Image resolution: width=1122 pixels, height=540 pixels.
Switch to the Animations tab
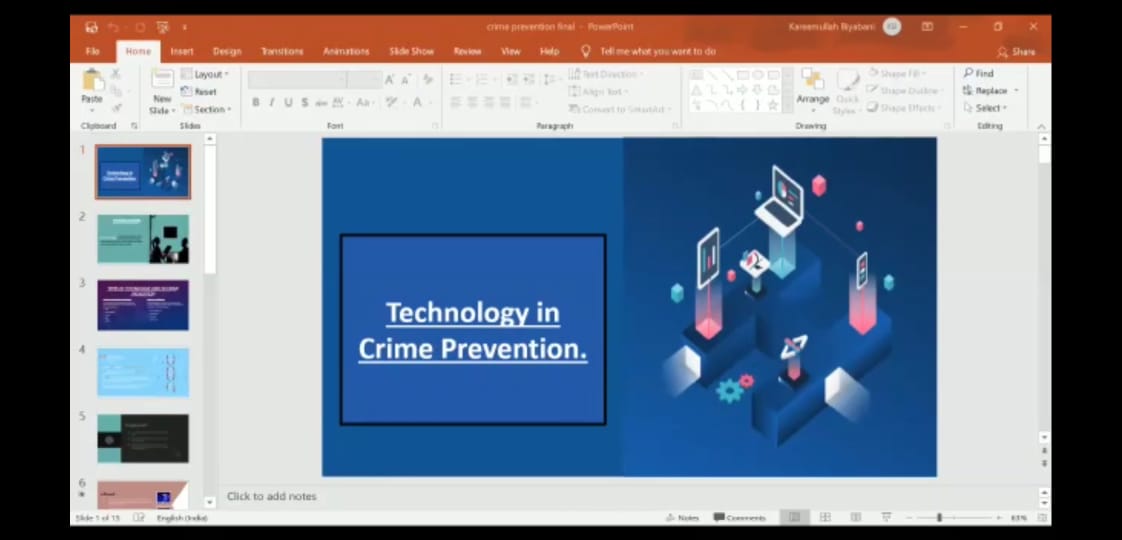tap(345, 51)
